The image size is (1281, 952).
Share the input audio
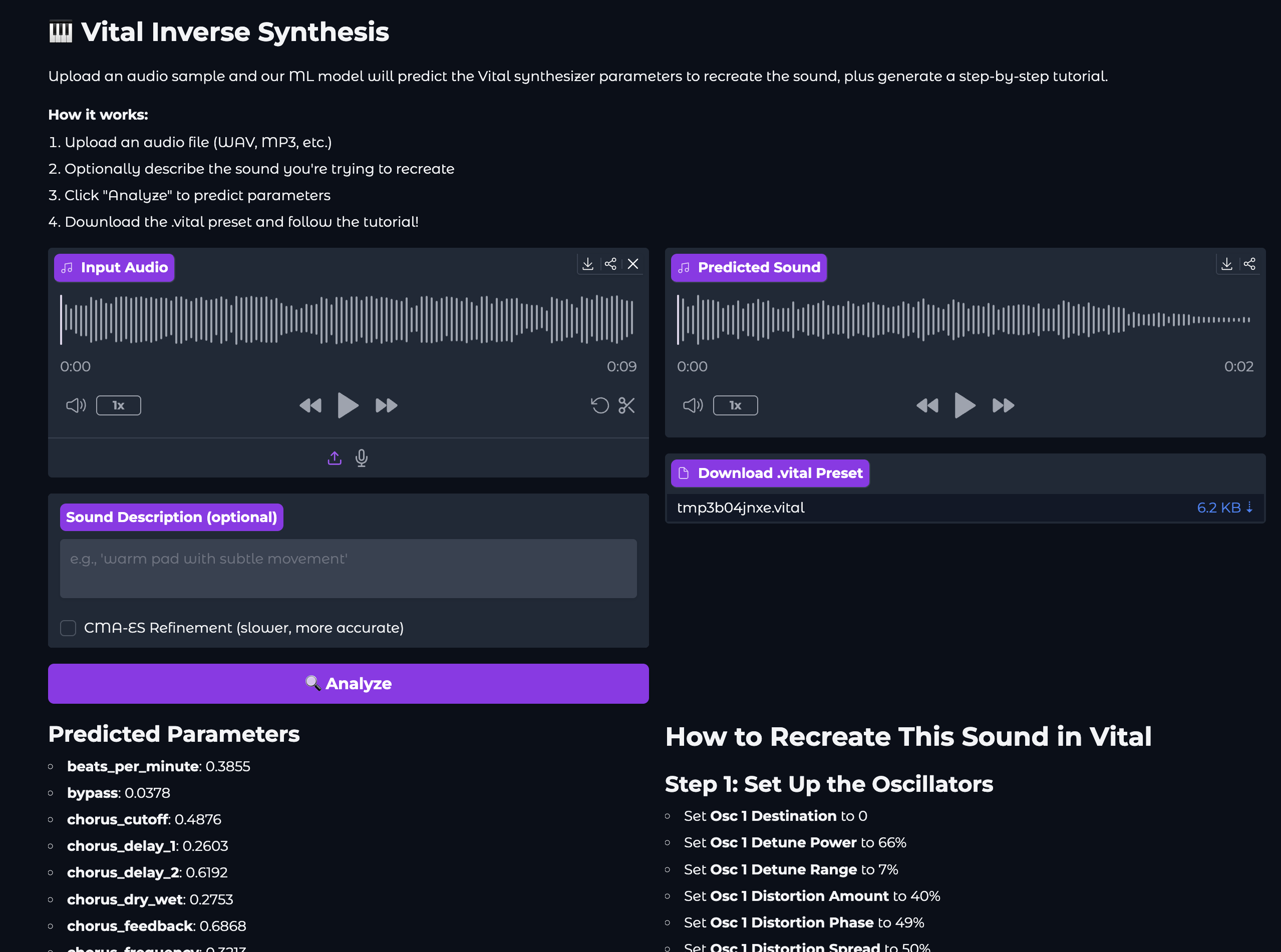tap(610, 264)
